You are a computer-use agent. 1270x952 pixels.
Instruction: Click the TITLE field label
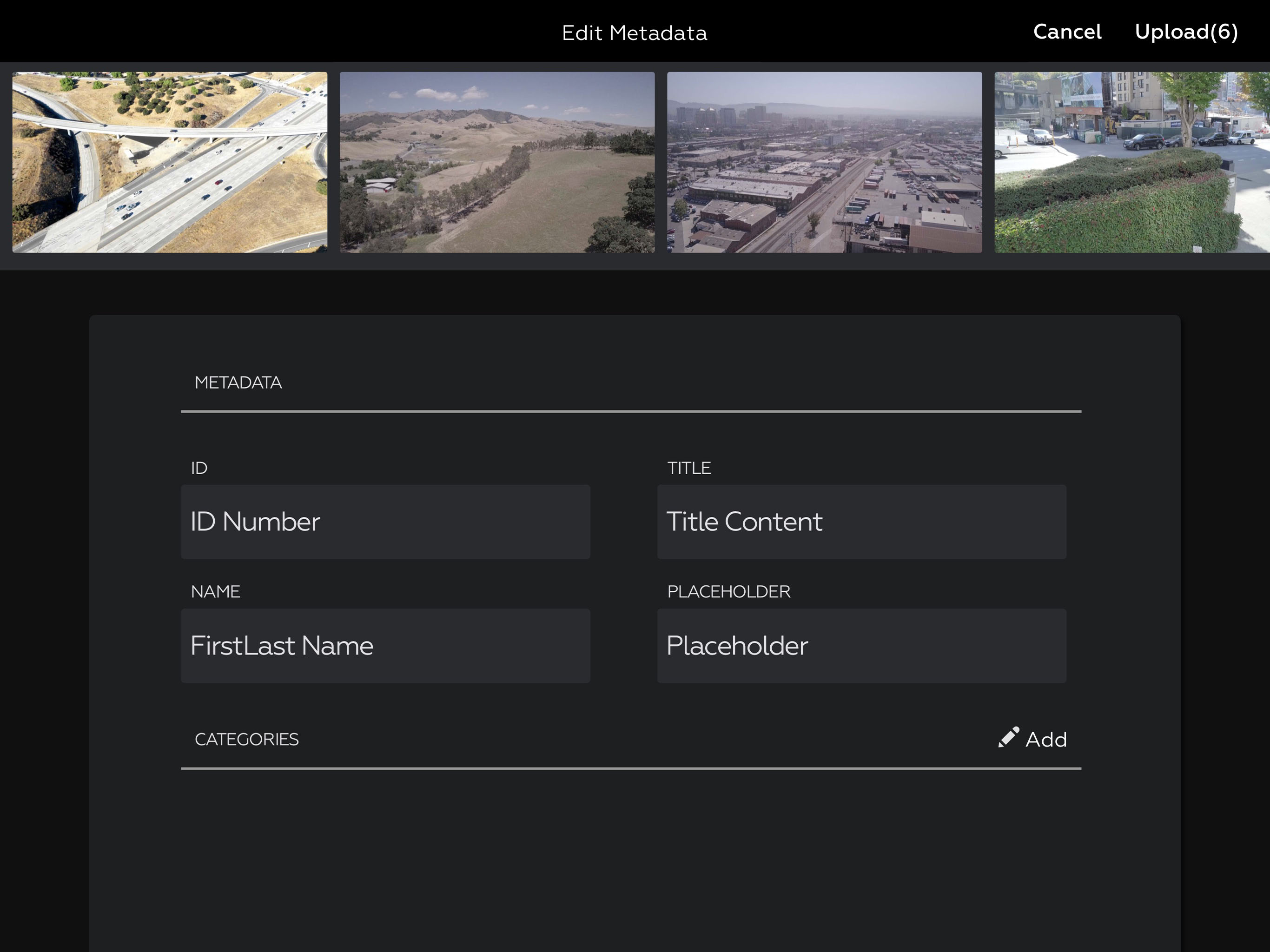[689, 469]
